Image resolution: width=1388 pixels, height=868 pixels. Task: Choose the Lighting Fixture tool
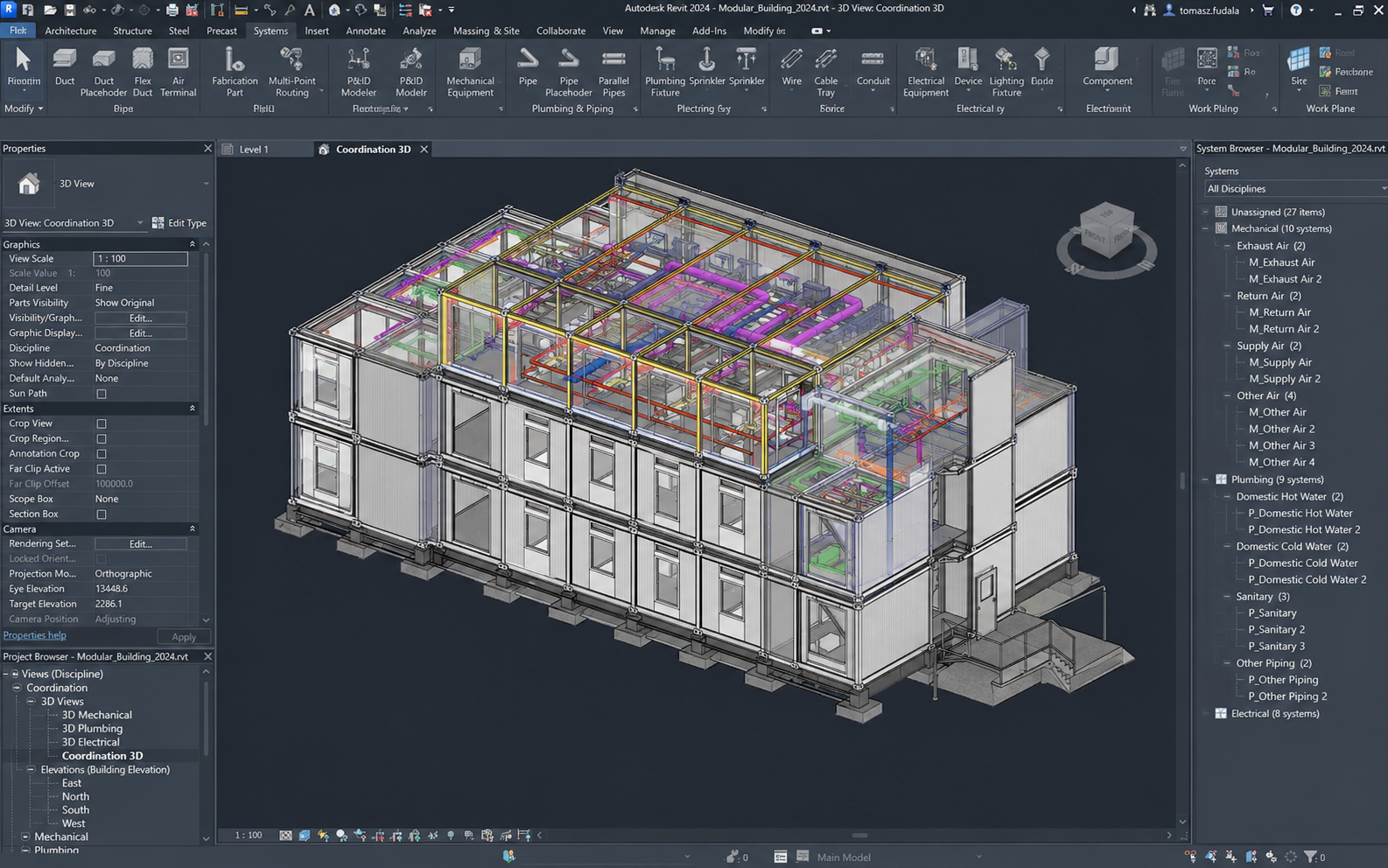tap(1006, 72)
